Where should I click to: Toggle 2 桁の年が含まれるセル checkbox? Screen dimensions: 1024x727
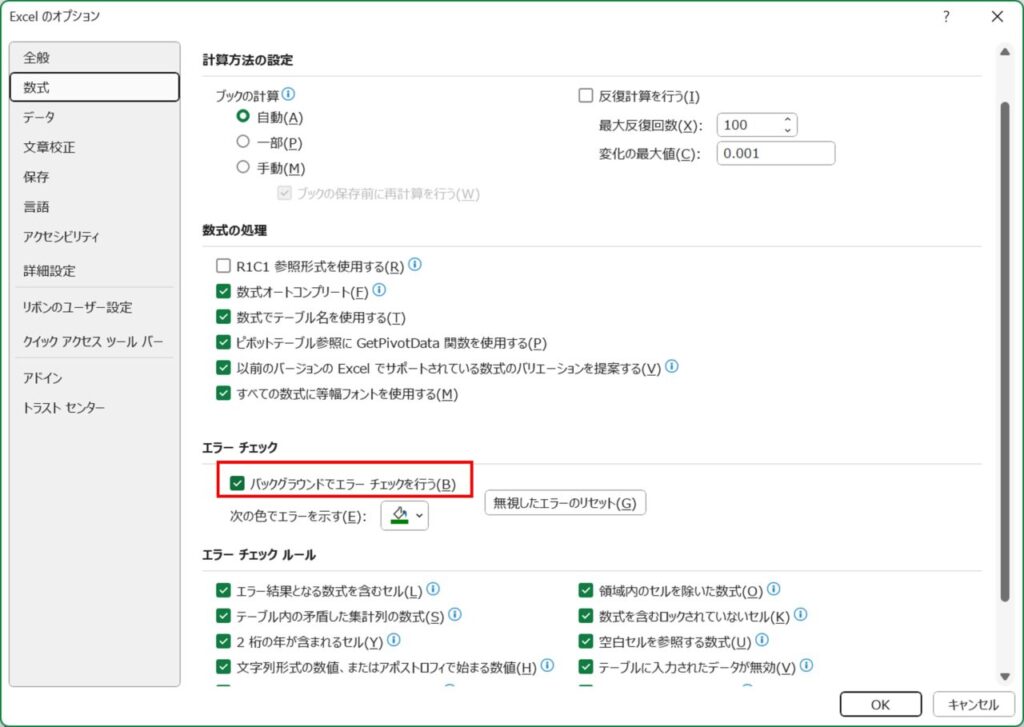223,641
